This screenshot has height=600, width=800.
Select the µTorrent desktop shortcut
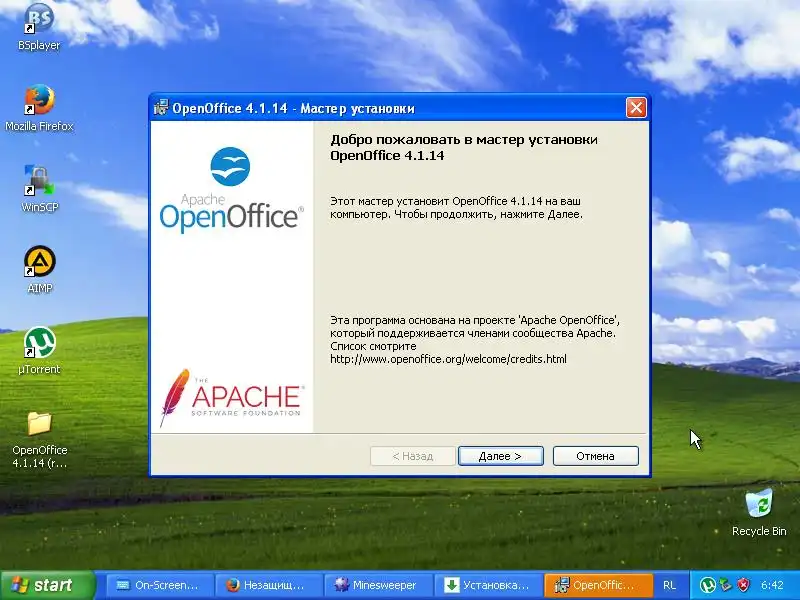coord(39,351)
